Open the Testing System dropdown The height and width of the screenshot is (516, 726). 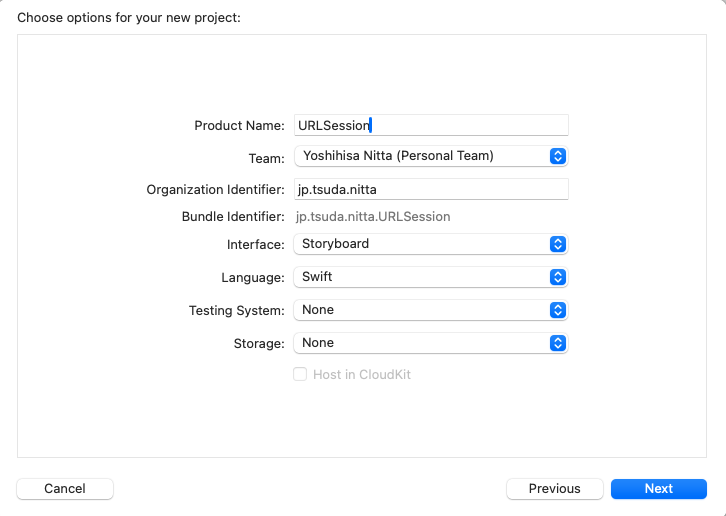430,310
